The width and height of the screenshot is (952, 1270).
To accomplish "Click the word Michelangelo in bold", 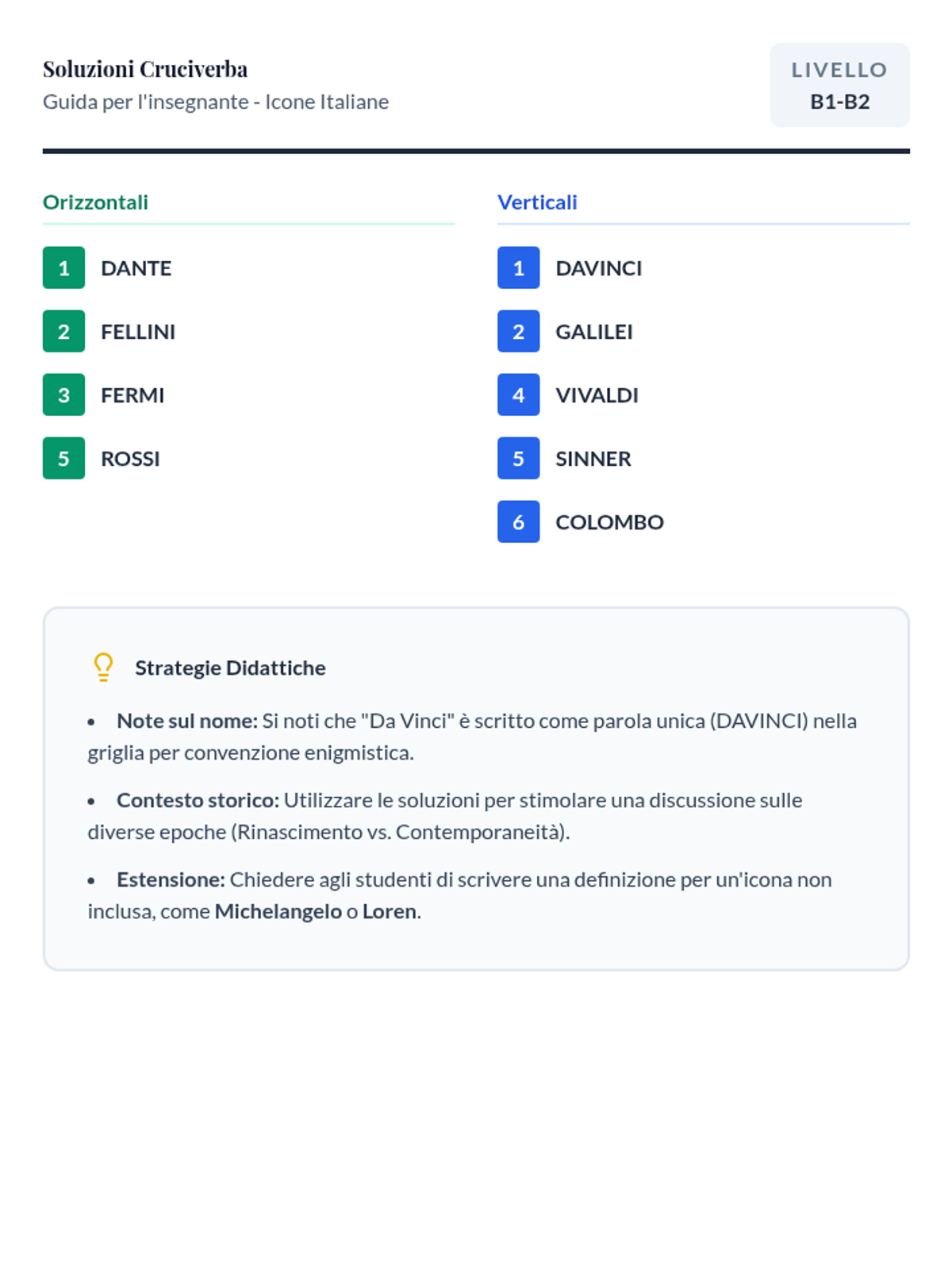I will (278, 911).
